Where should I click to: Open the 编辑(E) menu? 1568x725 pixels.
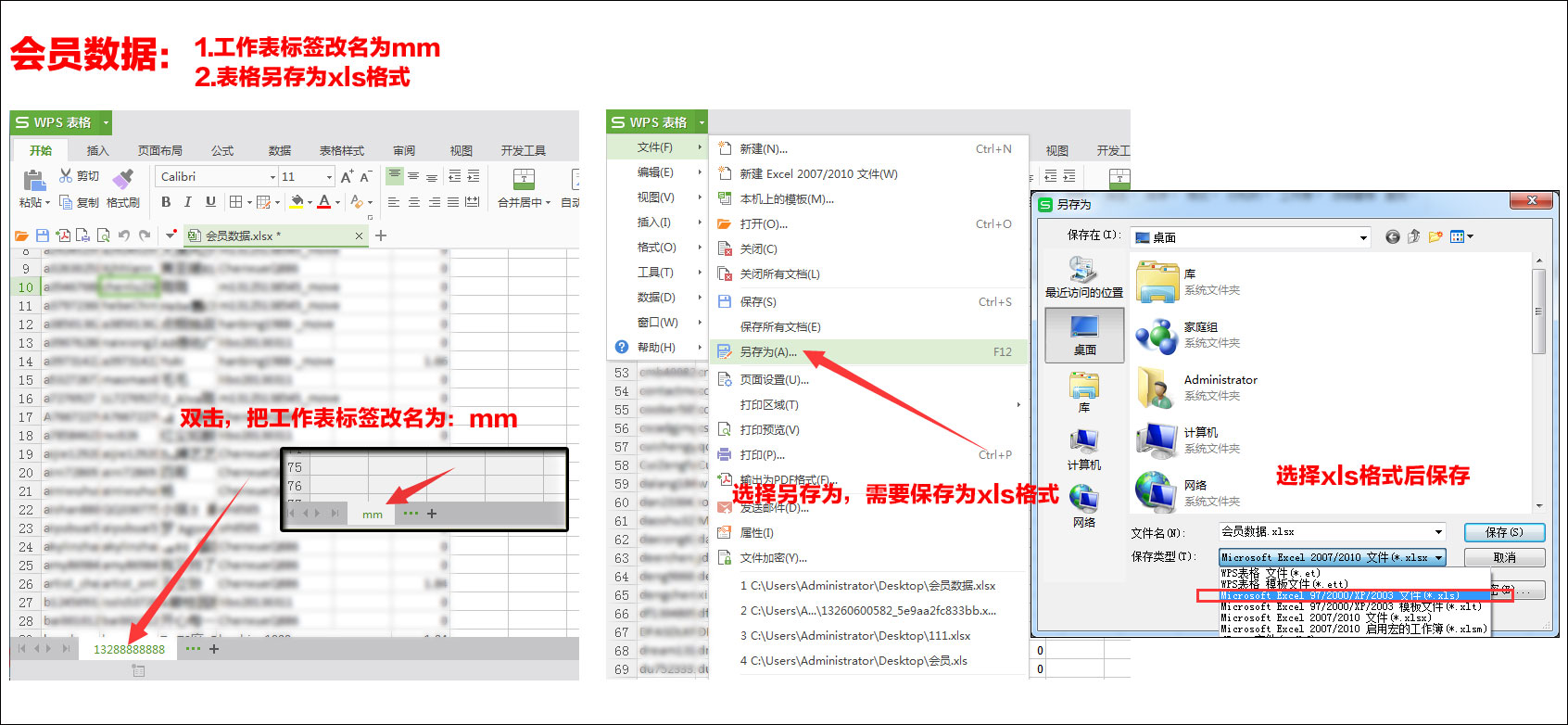[x=655, y=172]
